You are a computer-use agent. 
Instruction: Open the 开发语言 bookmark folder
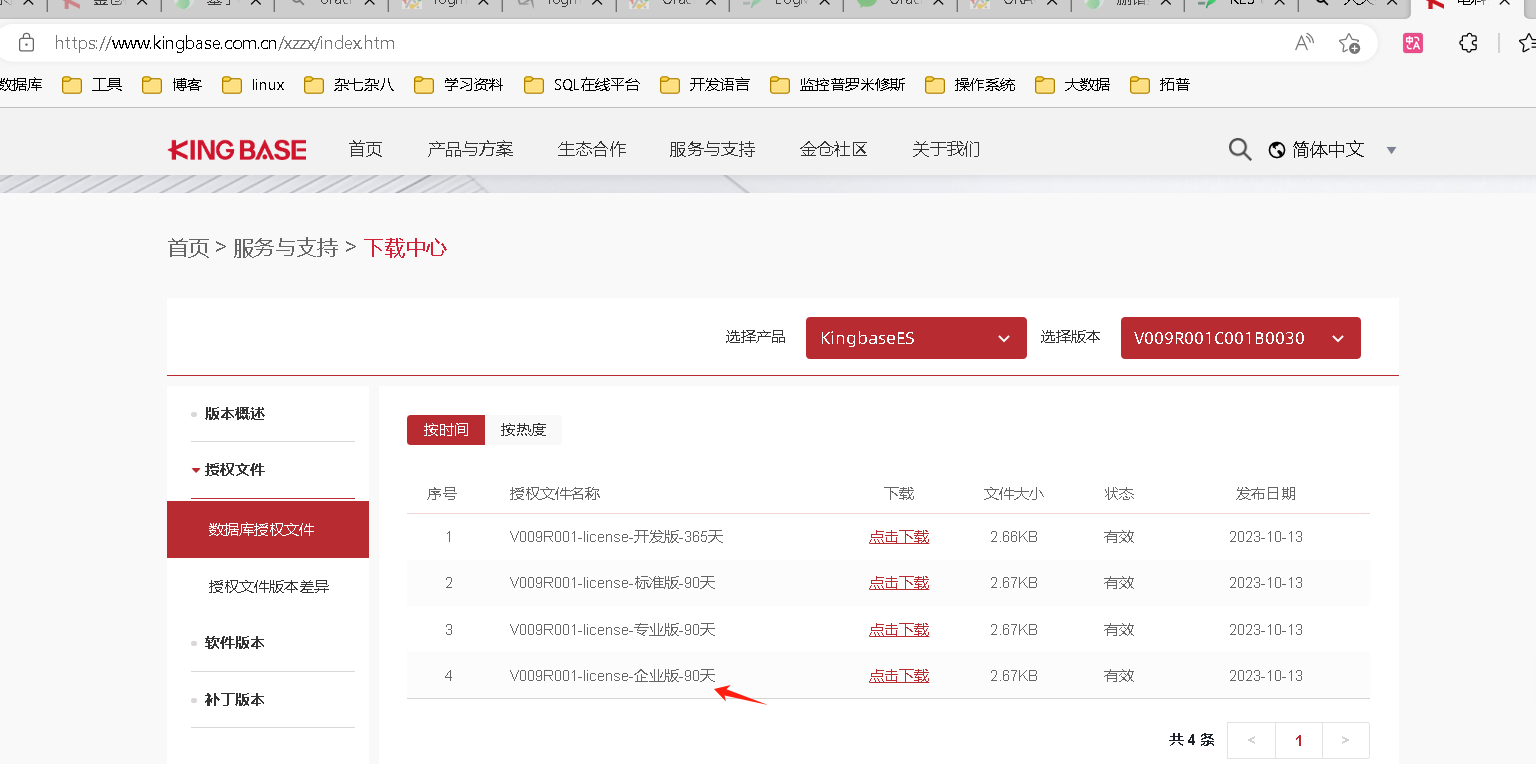point(705,85)
